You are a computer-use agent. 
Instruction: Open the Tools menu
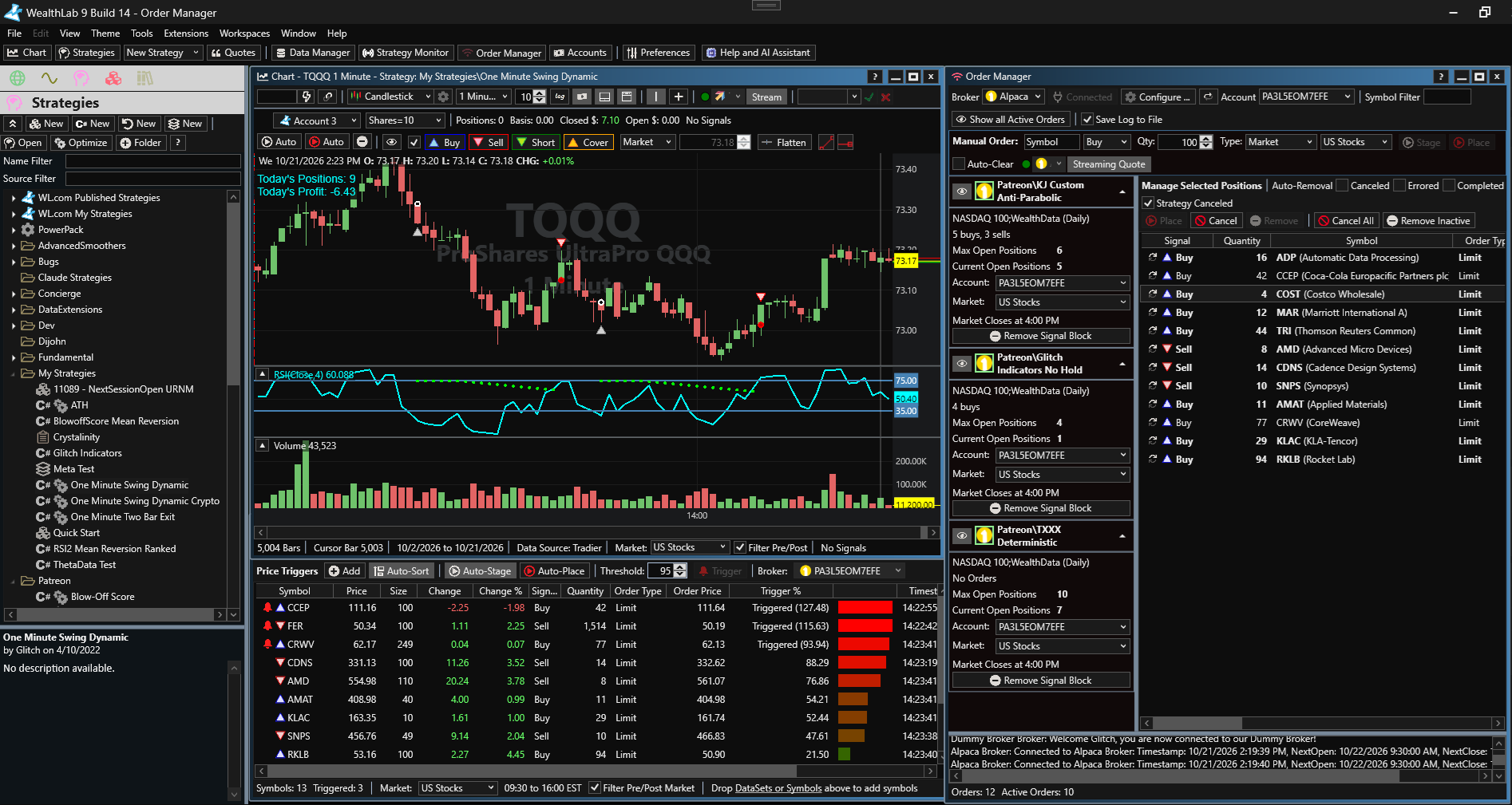click(x=141, y=34)
